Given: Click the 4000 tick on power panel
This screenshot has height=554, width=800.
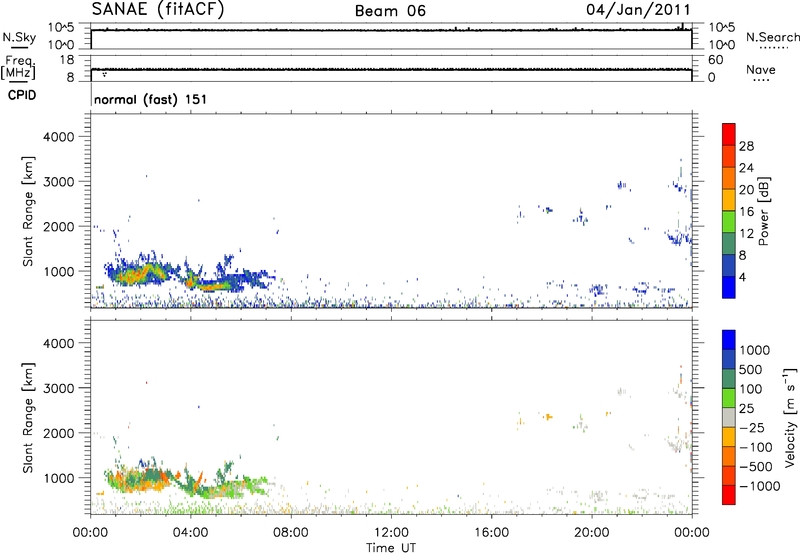Looking at the screenshot, I should pos(59,137).
